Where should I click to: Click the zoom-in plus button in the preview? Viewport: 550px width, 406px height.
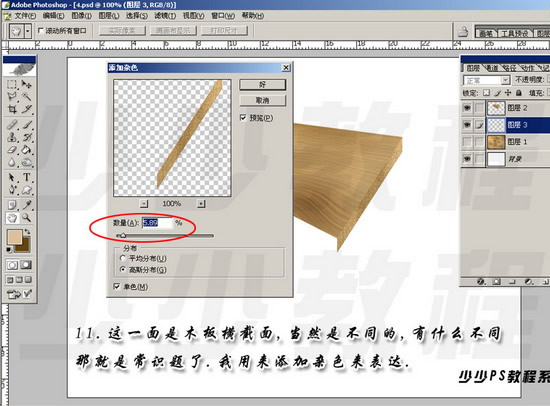tap(201, 204)
